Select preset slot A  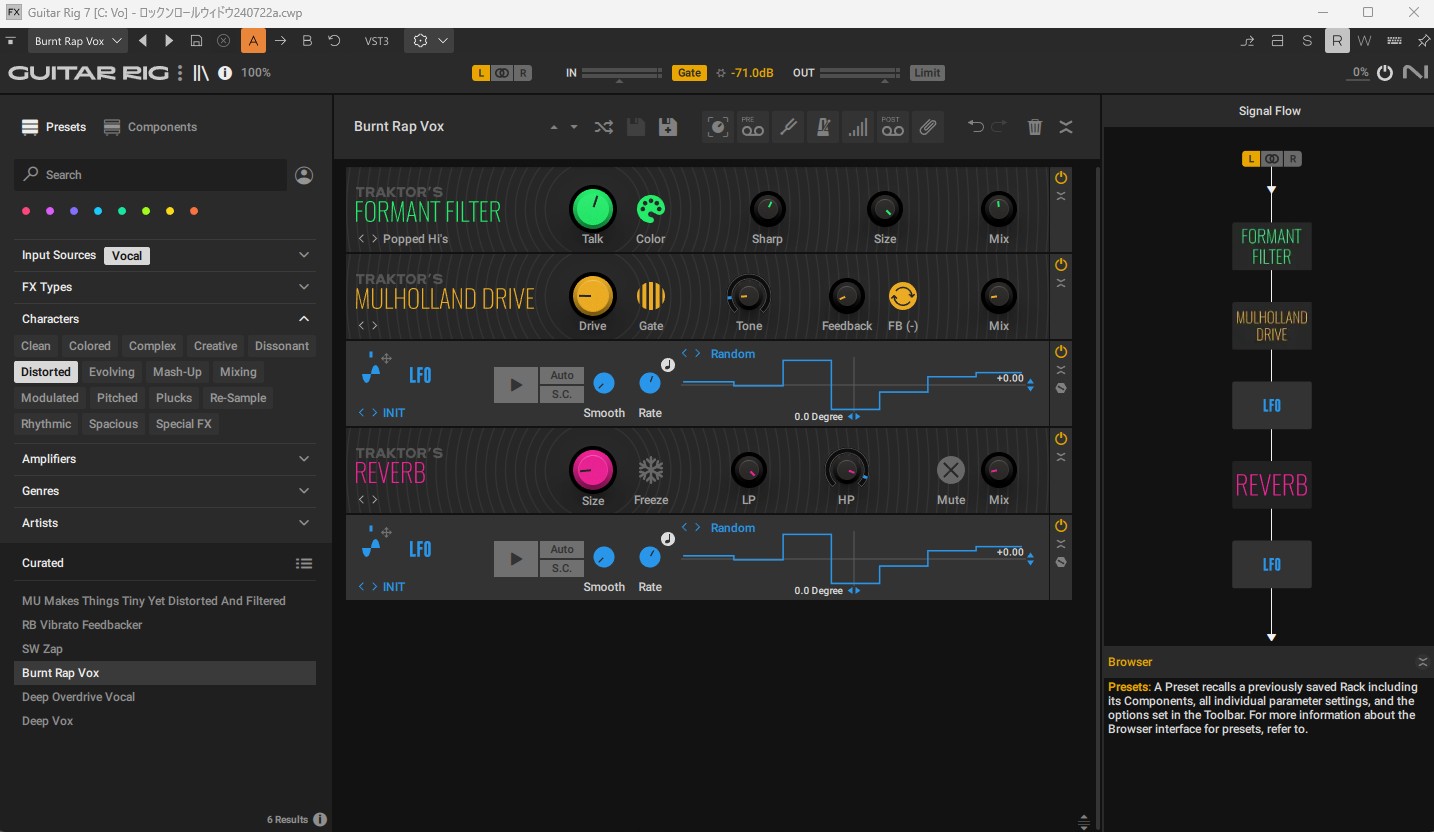pos(253,41)
